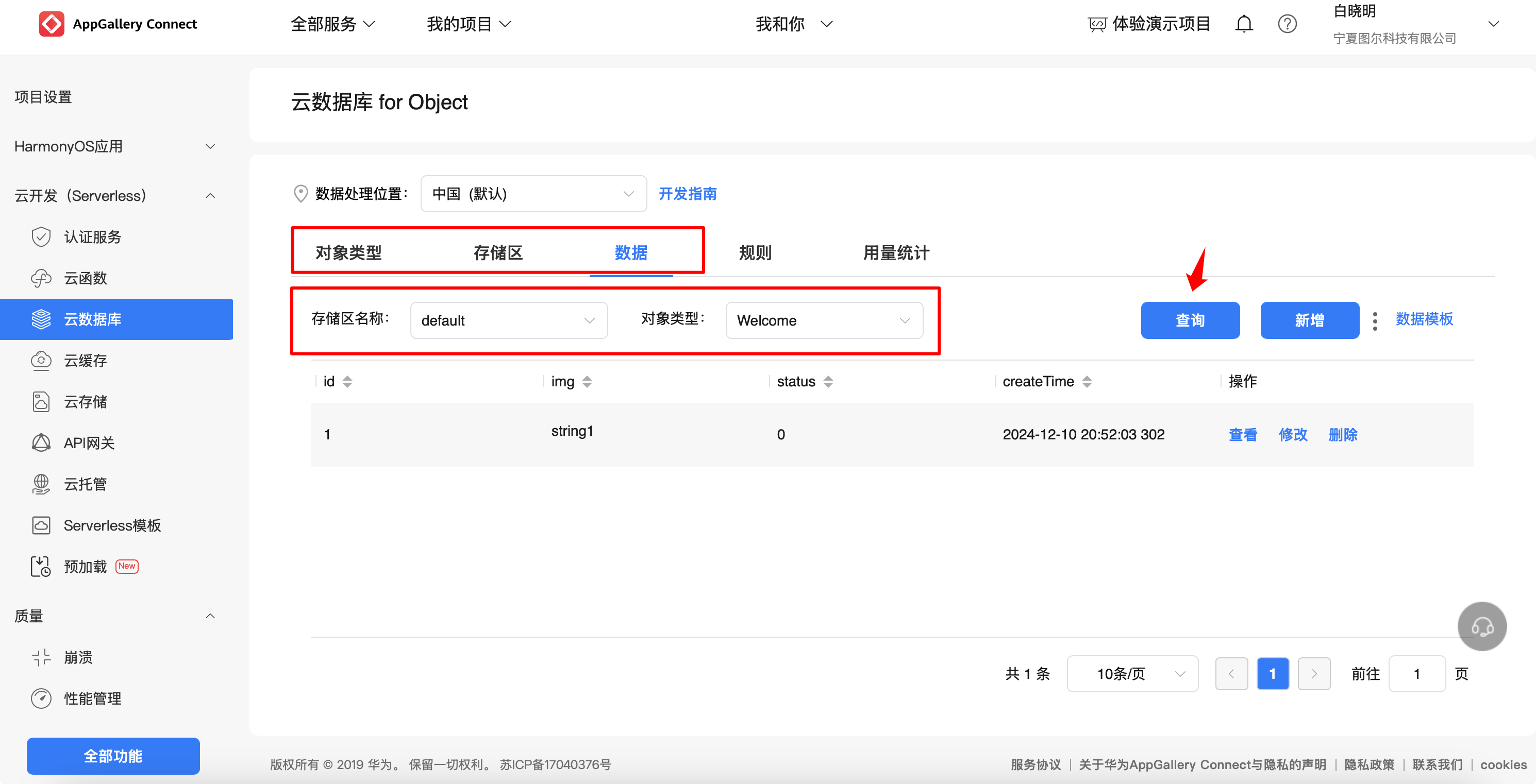Viewport: 1536px width, 784px height.
Task: Go to previous page arrow
Action: [1231, 674]
